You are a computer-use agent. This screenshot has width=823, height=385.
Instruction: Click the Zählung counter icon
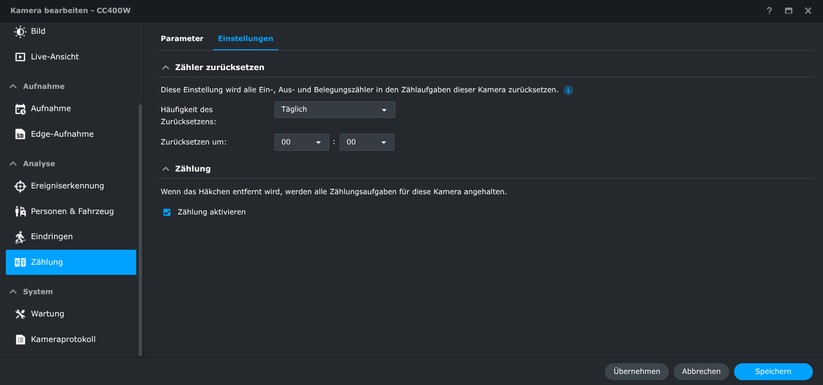pyautogui.click(x=20, y=262)
